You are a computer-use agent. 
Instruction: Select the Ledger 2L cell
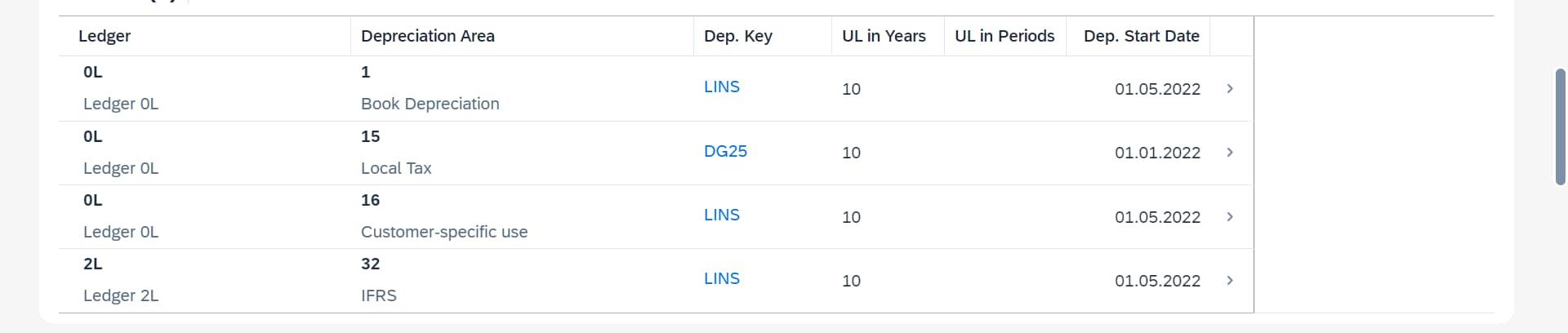pyautogui.click(x=121, y=295)
